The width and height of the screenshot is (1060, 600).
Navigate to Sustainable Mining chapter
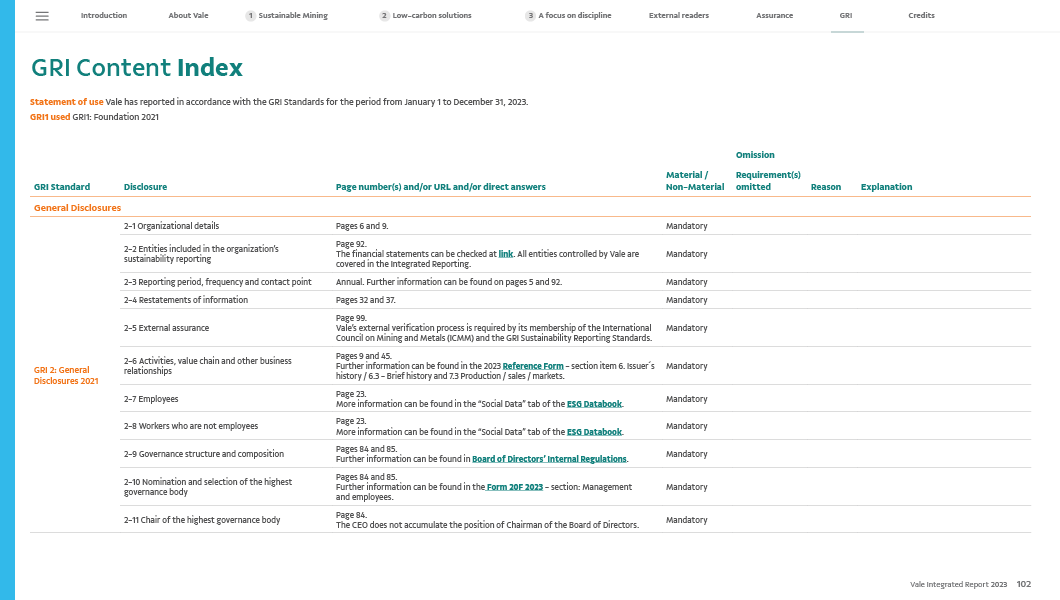(x=293, y=16)
